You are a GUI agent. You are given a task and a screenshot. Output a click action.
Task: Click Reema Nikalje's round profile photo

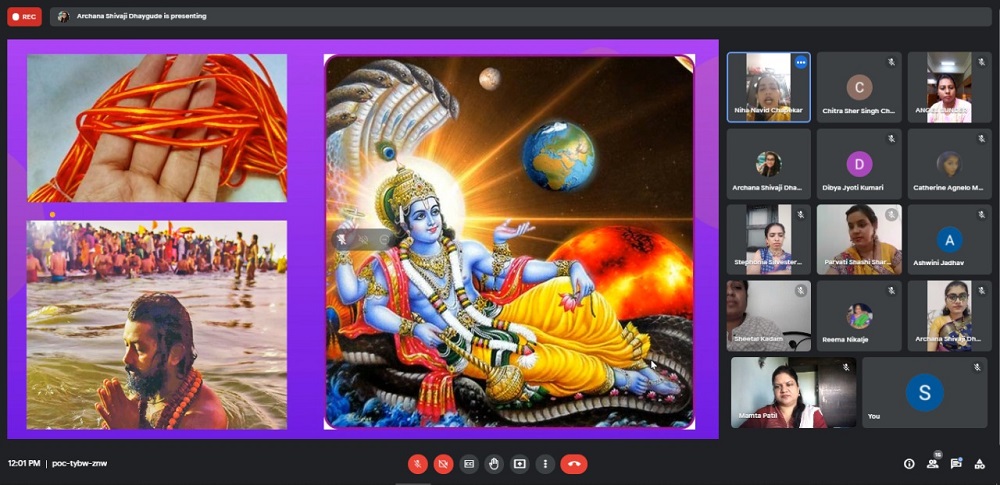pyautogui.click(x=859, y=316)
